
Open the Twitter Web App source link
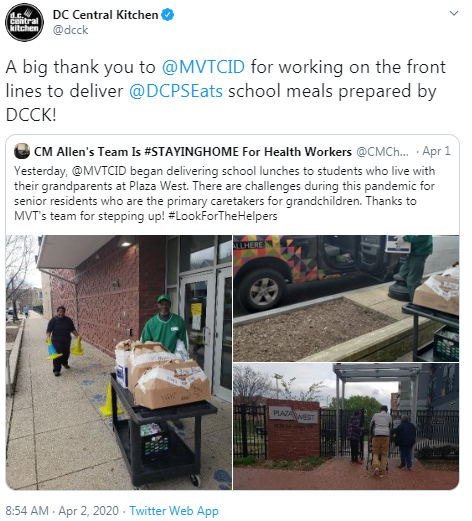[174, 511]
